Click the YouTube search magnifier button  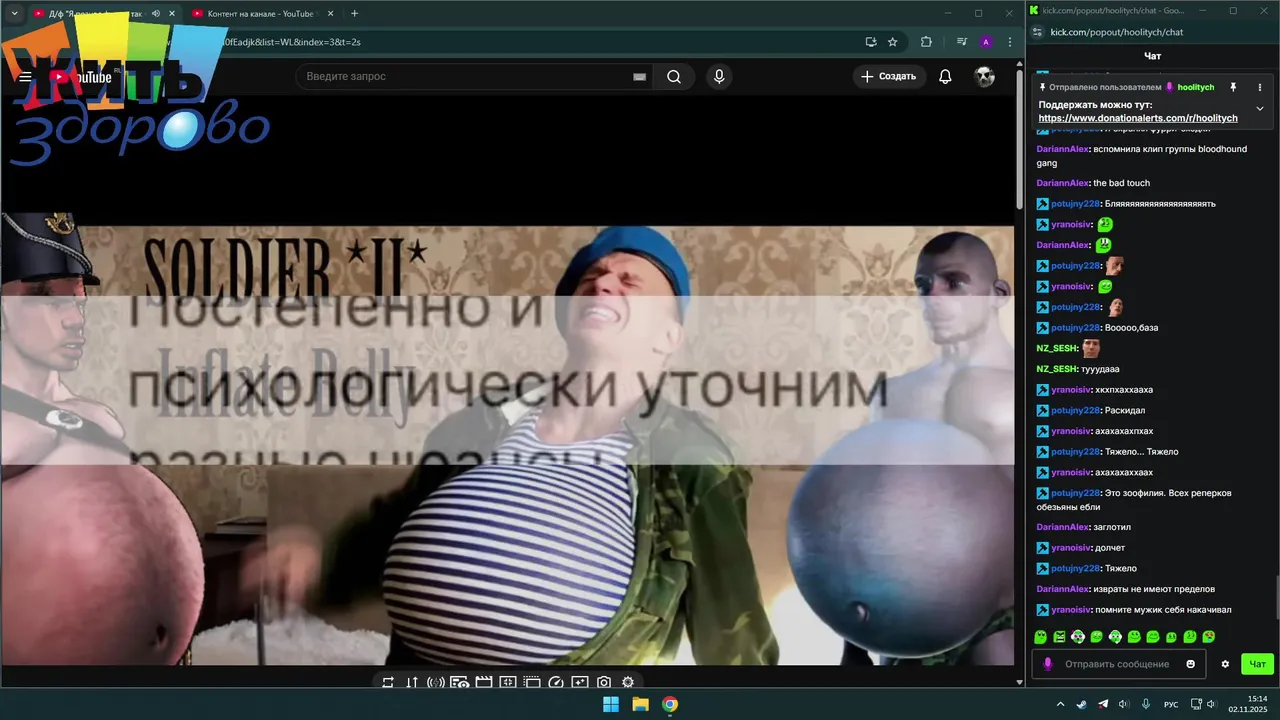coord(674,77)
